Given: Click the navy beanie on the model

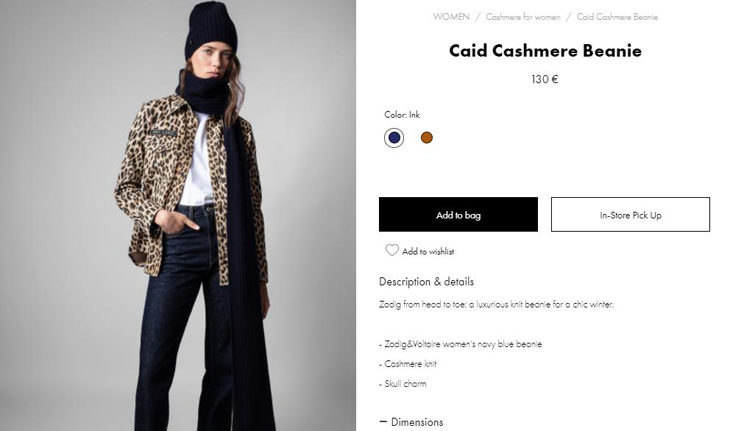Looking at the screenshot, I should (x=211, y=28).
